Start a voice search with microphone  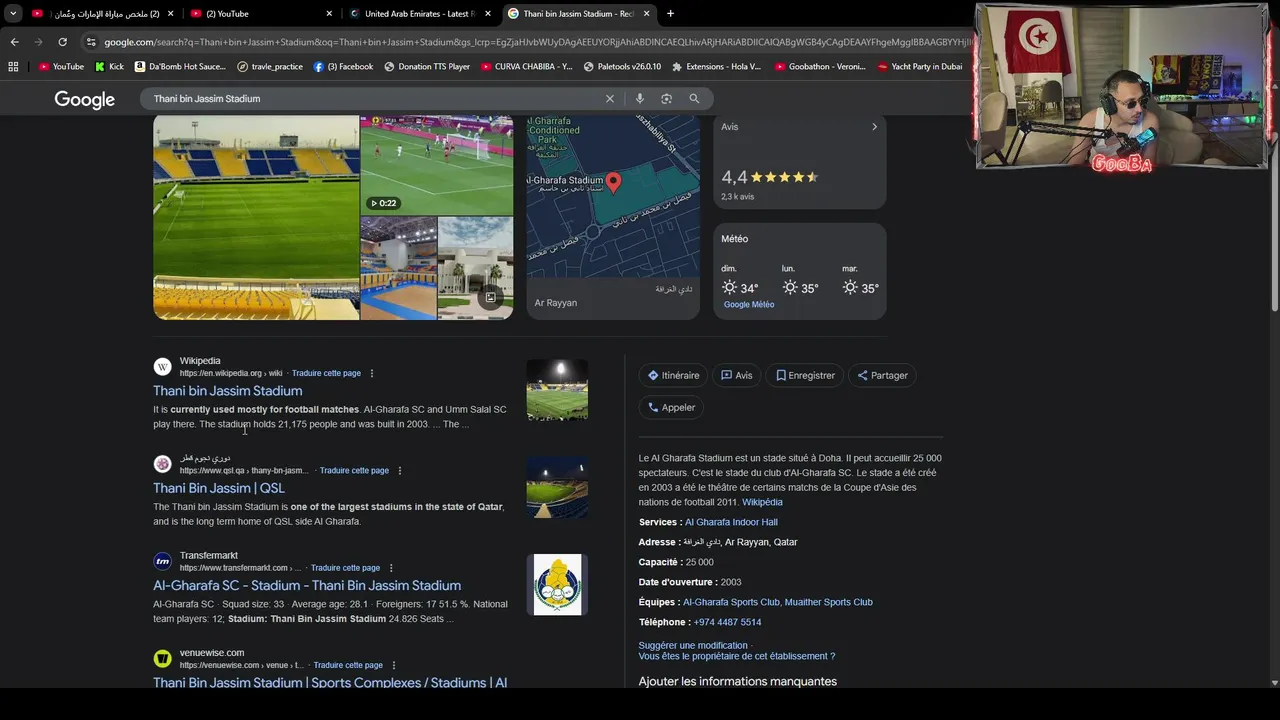pos(639,98)
